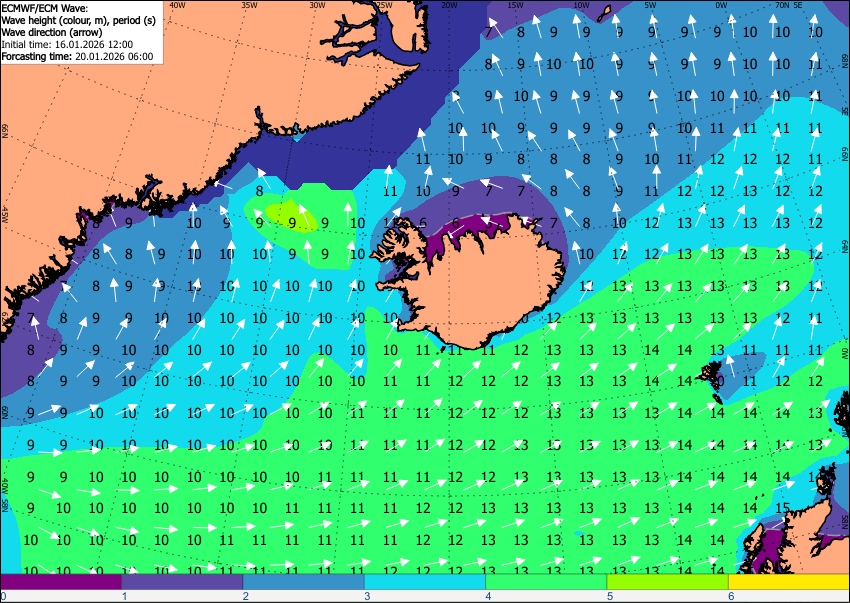The height and width of the screenshot is (603, 850).
Task: Click colorbar tick label '6'
Action: (731, 596)
